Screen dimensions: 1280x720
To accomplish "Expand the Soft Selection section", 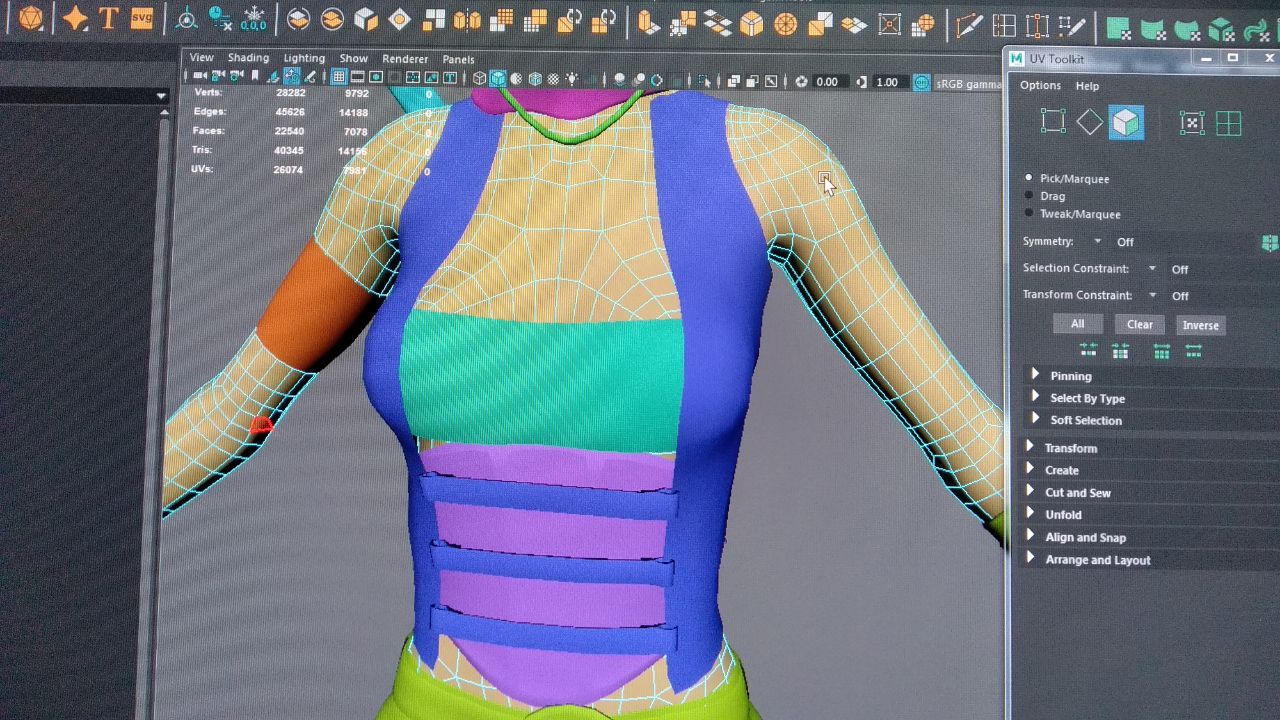I will pyautogui.click(x=1078, y=420).
